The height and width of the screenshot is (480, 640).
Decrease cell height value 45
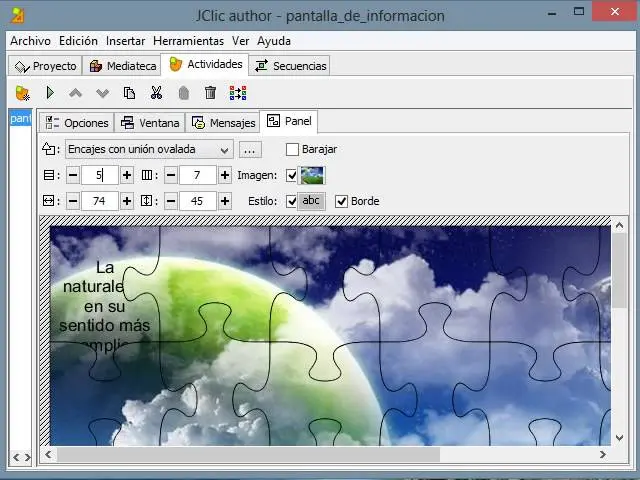click(x=171, y=201)
